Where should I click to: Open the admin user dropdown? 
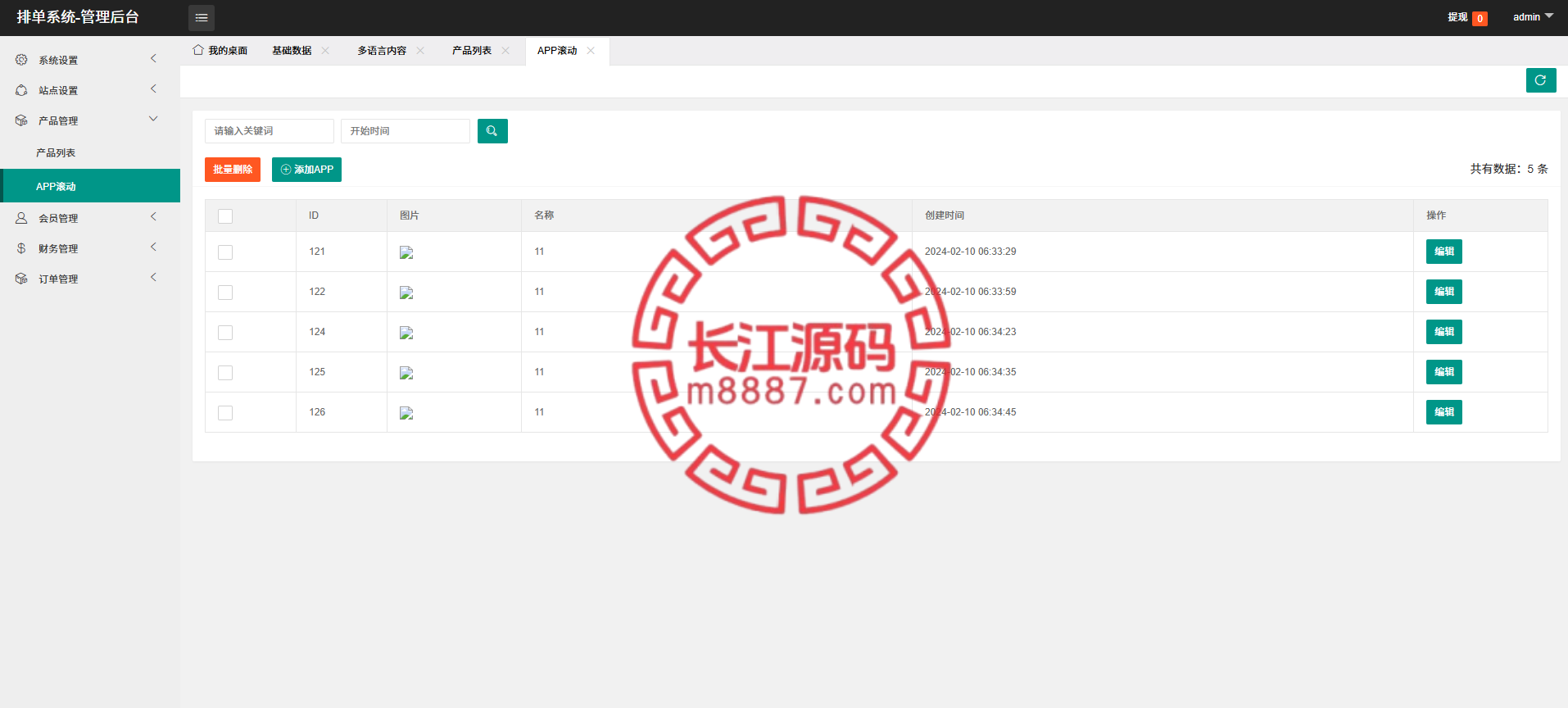click(x=1533, y=17)
